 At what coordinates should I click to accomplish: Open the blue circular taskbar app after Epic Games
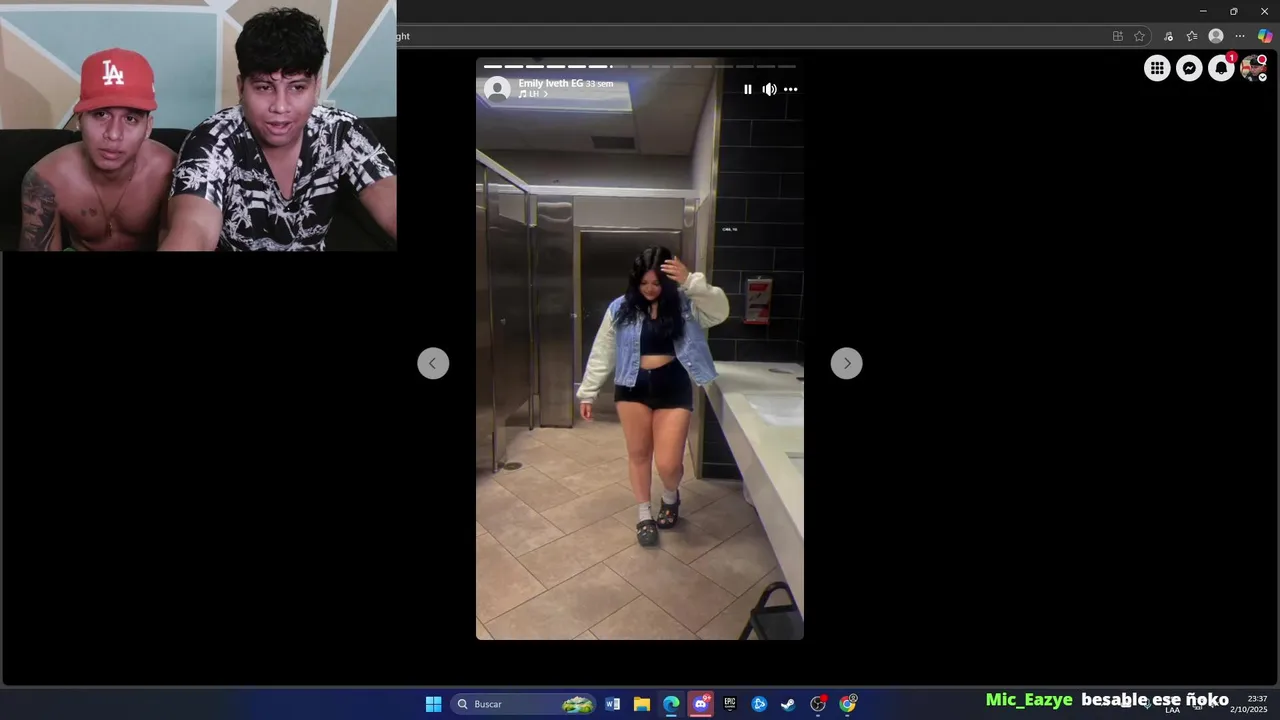(759, 704)
